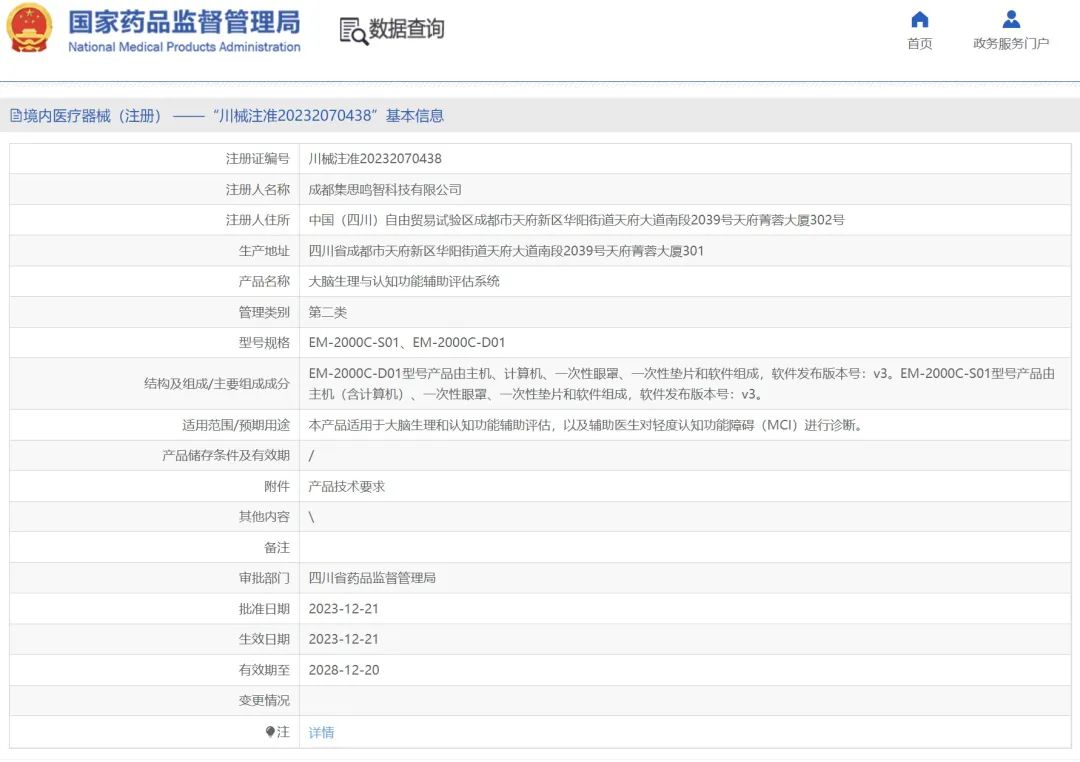This screenshot has width=1080, height=762.
Task: Click the 数据查询 magnifier icon
Action: click(353, 31)
